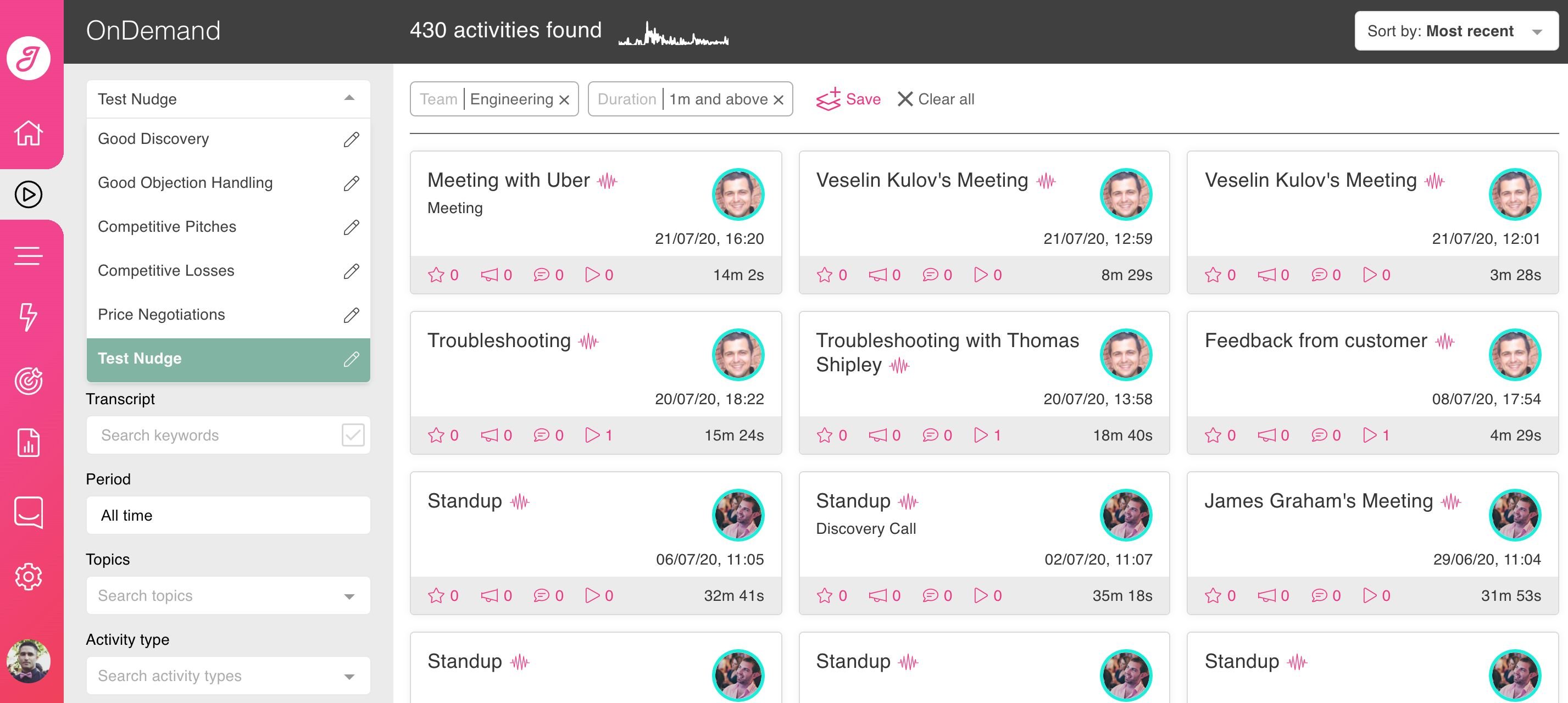Click comments icon on Standup Discovery Call card
1568x703 pixels.
point(930,595)
